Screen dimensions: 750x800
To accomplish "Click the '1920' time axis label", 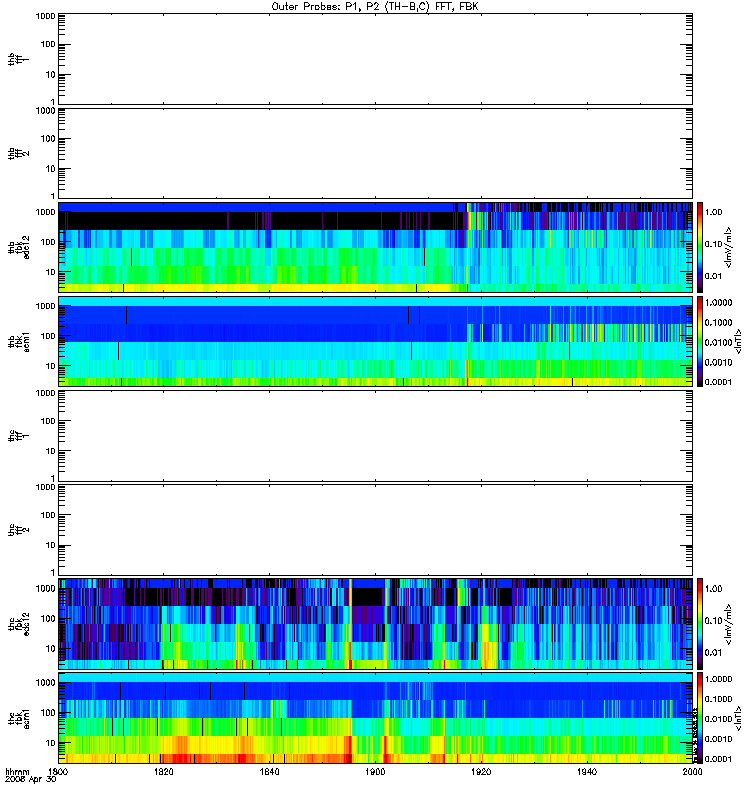I will pos(481,771).
